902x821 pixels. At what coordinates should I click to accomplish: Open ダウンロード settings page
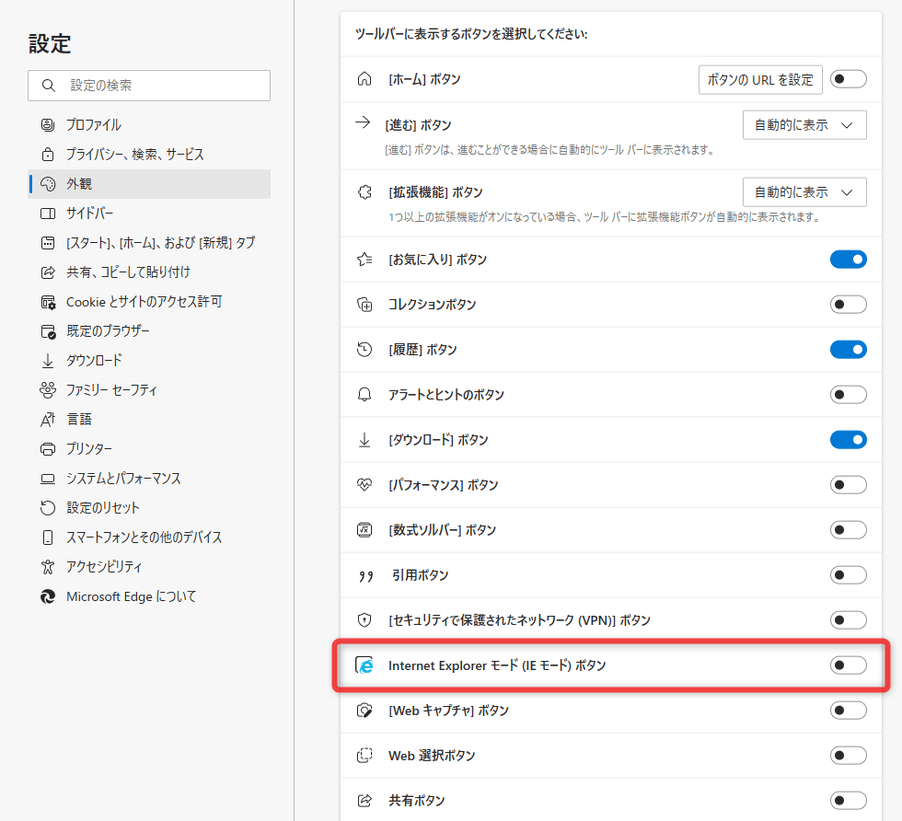pos(149,361)
